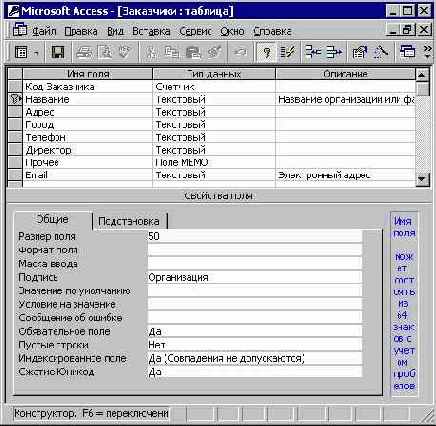
Task: Open the Правка menu
Action: [81, 31]
